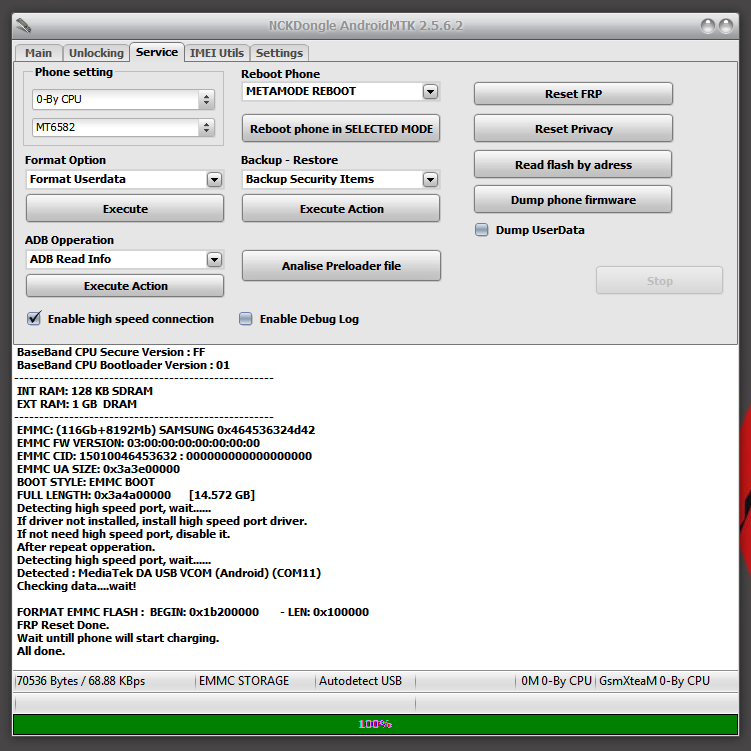751x751 pixels.
Task: Click the green 100% progress bar
Action: (375, 724)
